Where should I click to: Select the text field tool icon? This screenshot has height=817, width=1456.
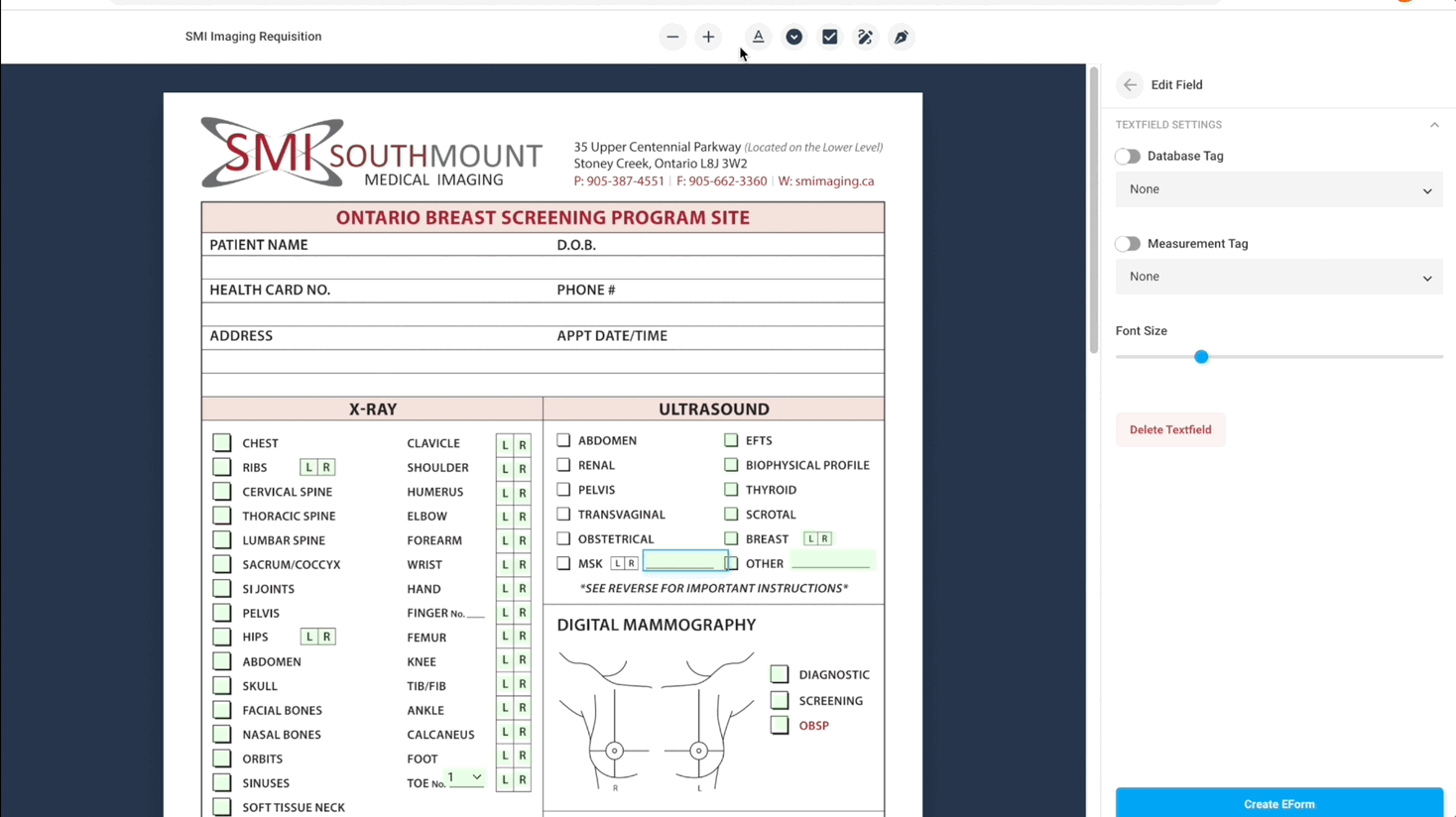coord(758,37)
